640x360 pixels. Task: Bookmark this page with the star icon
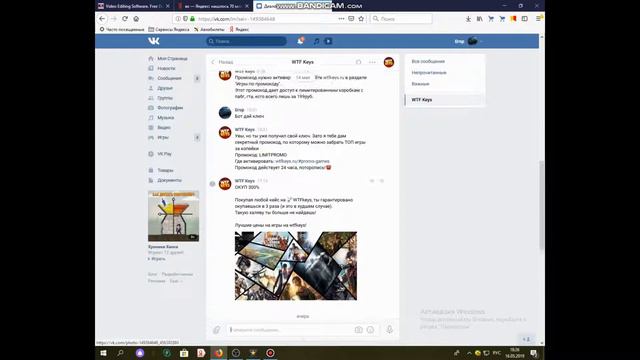361,19
